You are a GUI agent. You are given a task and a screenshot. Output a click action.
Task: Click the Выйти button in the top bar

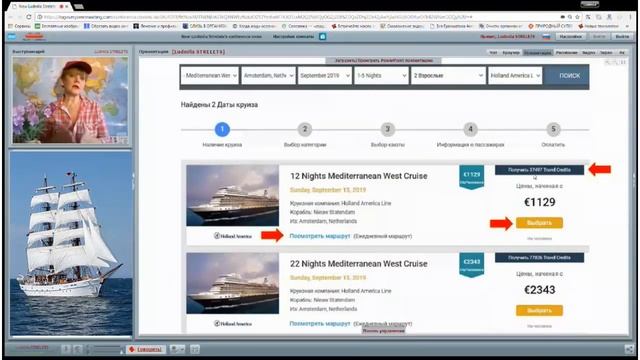[x=622, y=36]
